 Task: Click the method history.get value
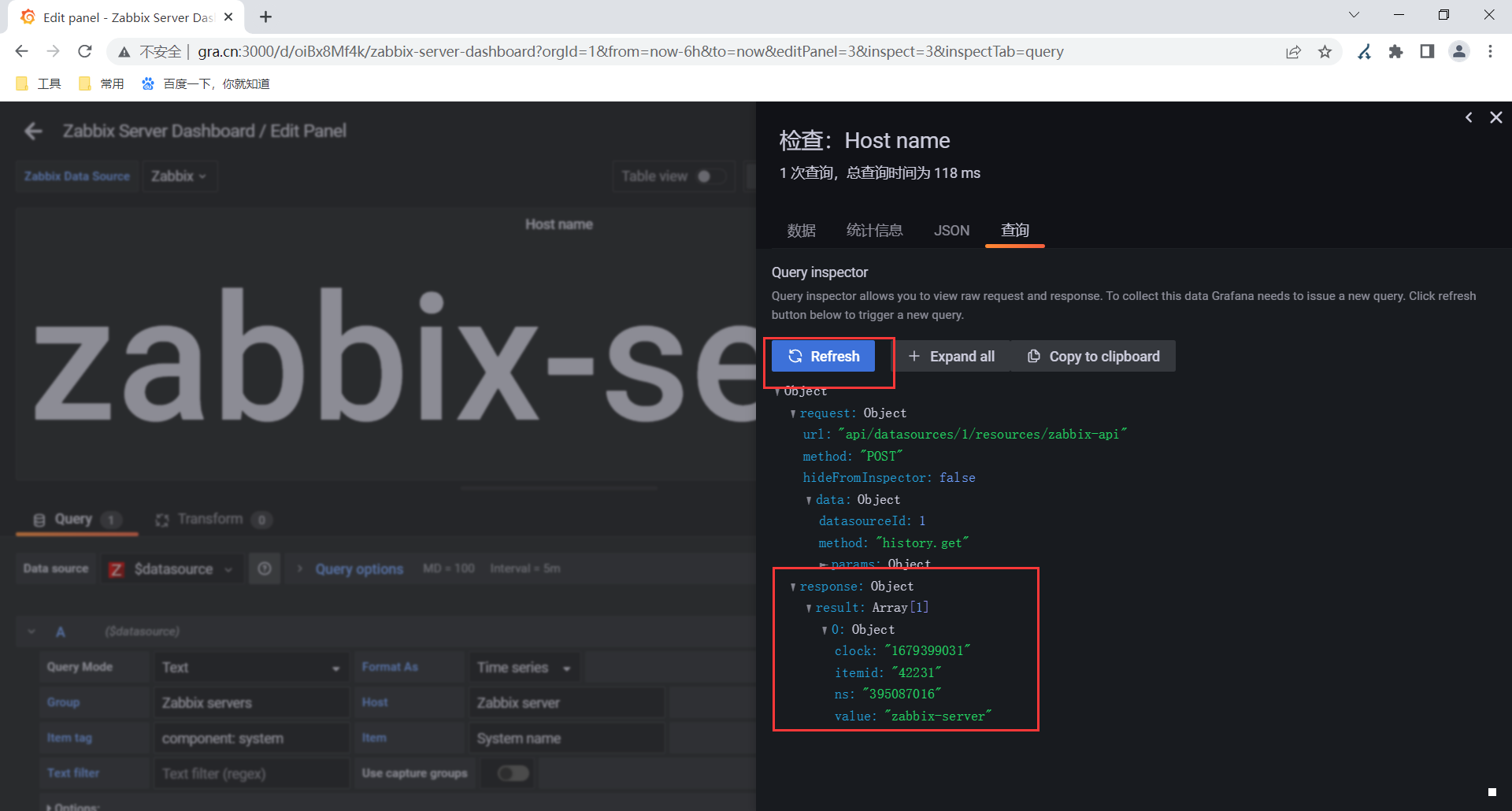point(922,543)
